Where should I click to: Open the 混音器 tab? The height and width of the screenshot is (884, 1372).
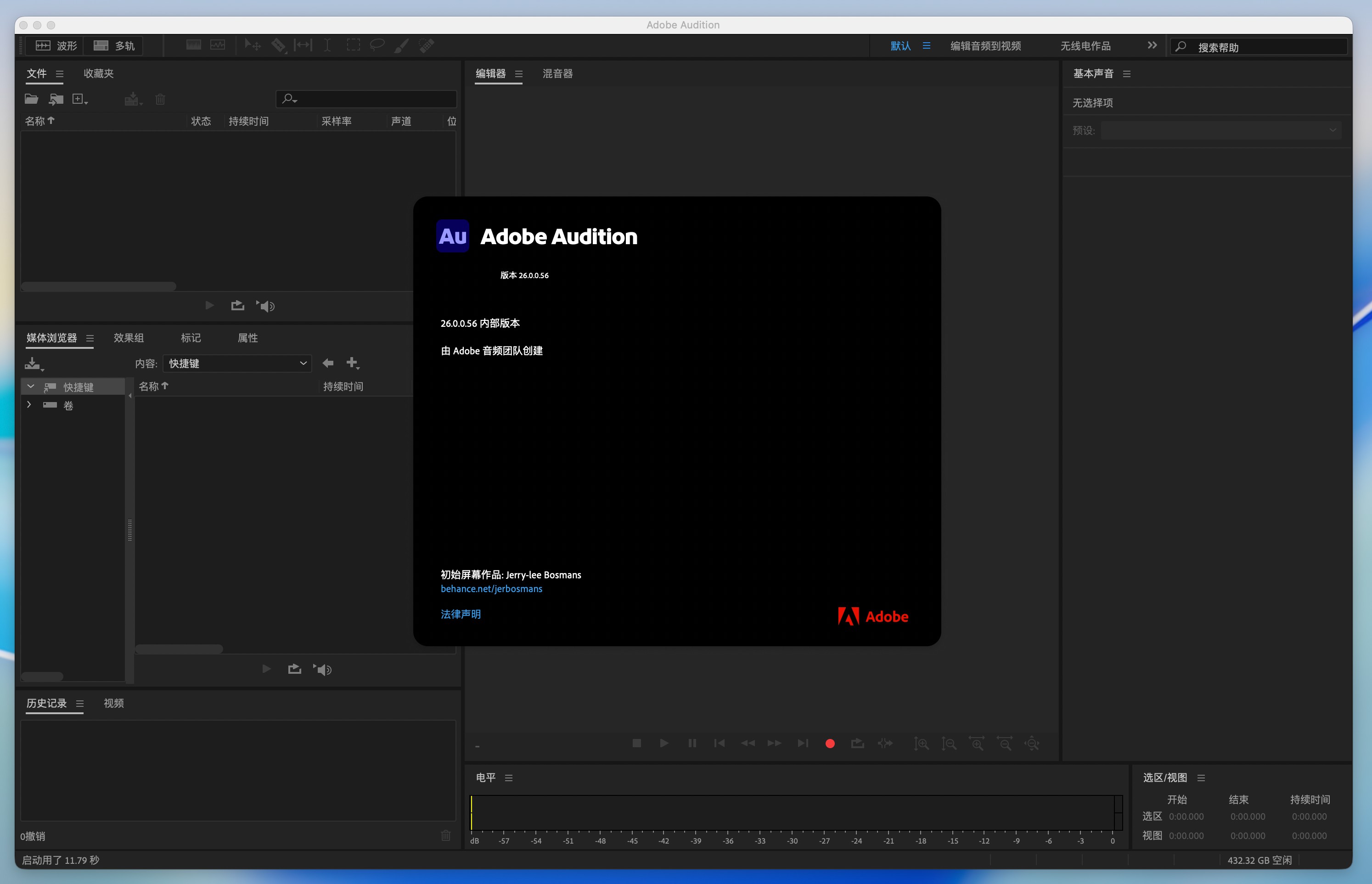(557, 73)
